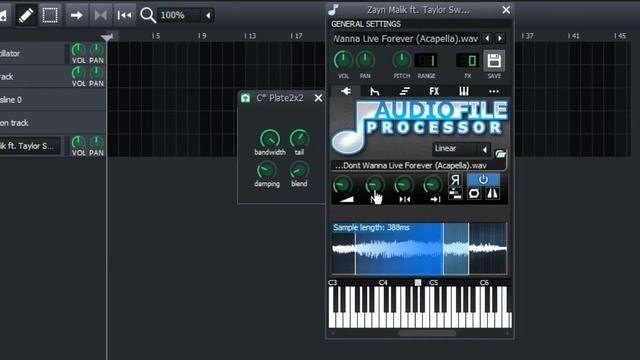Open the FX tab
This screenshot has height=360, width=640.
tap(434, 91)
